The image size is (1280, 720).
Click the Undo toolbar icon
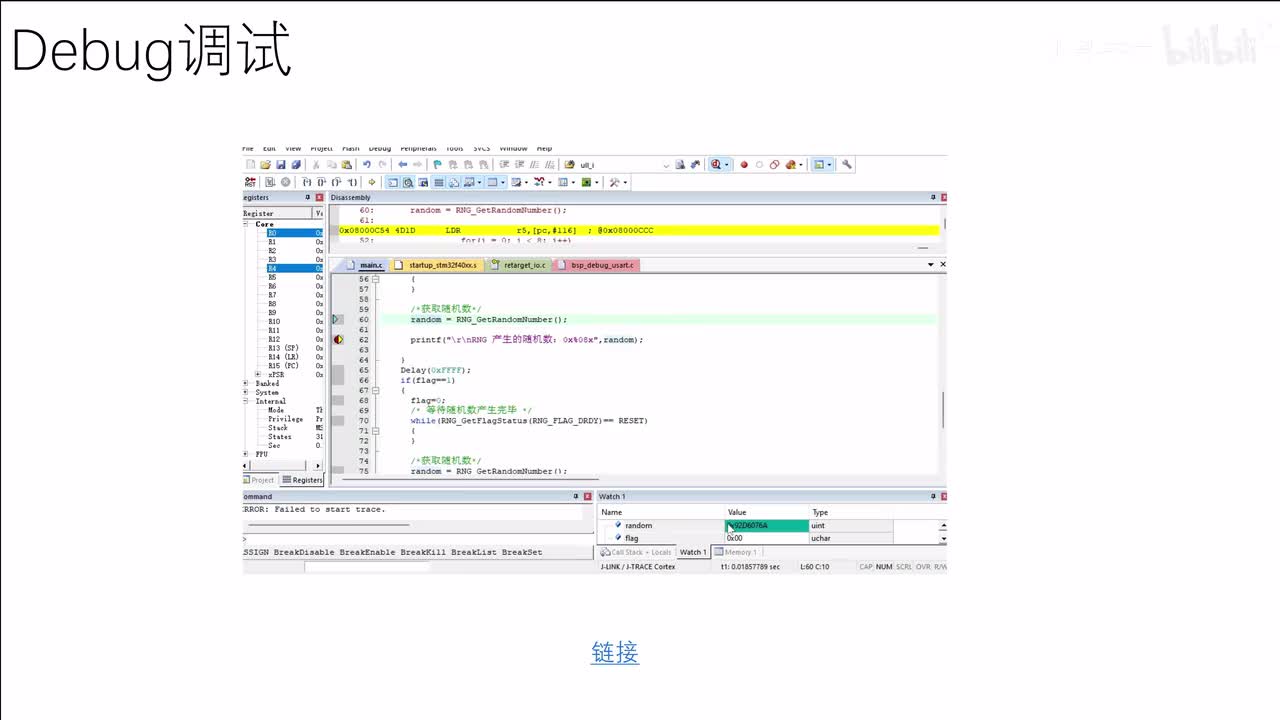pos(367,164)
